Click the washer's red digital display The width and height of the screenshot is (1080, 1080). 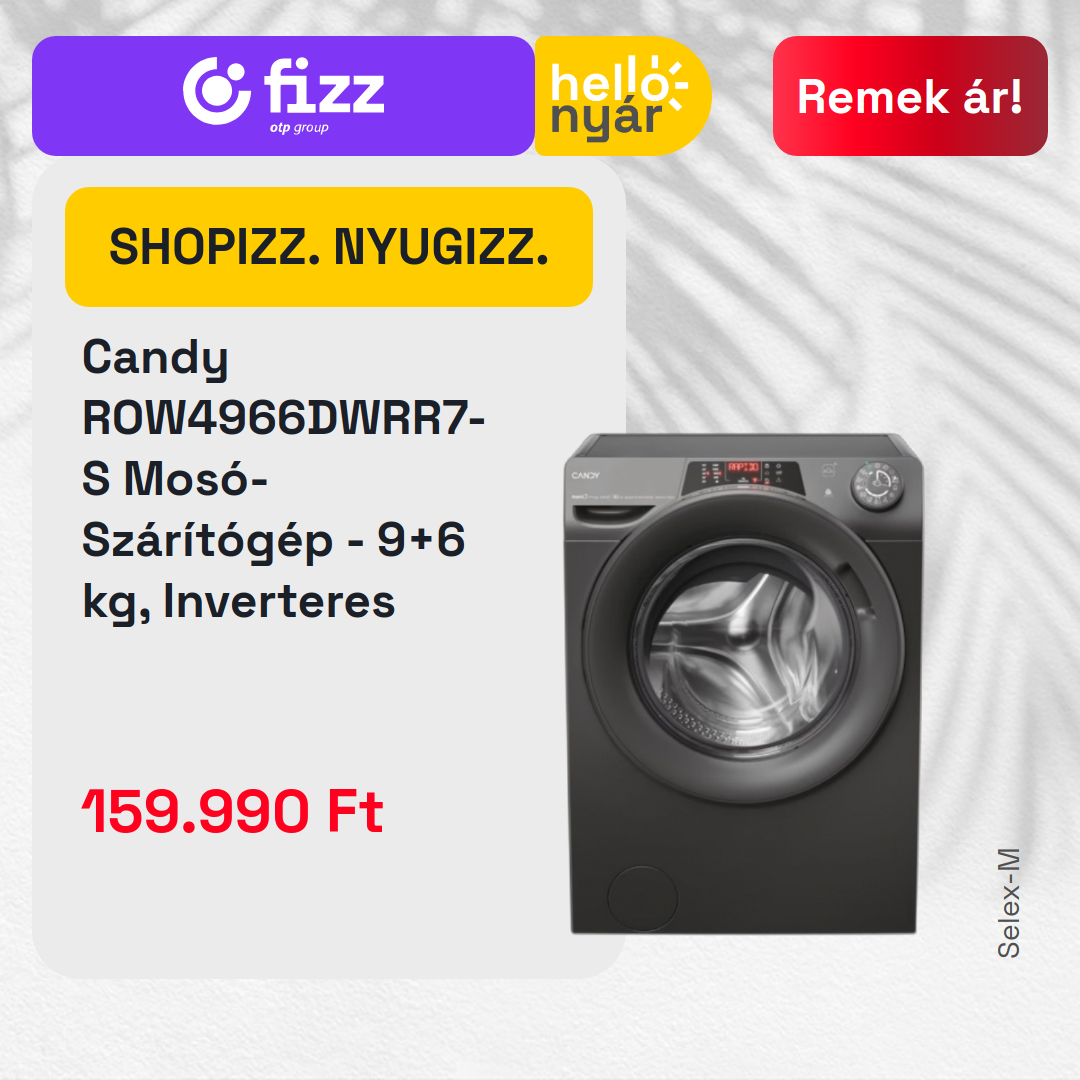pos(744,467)
